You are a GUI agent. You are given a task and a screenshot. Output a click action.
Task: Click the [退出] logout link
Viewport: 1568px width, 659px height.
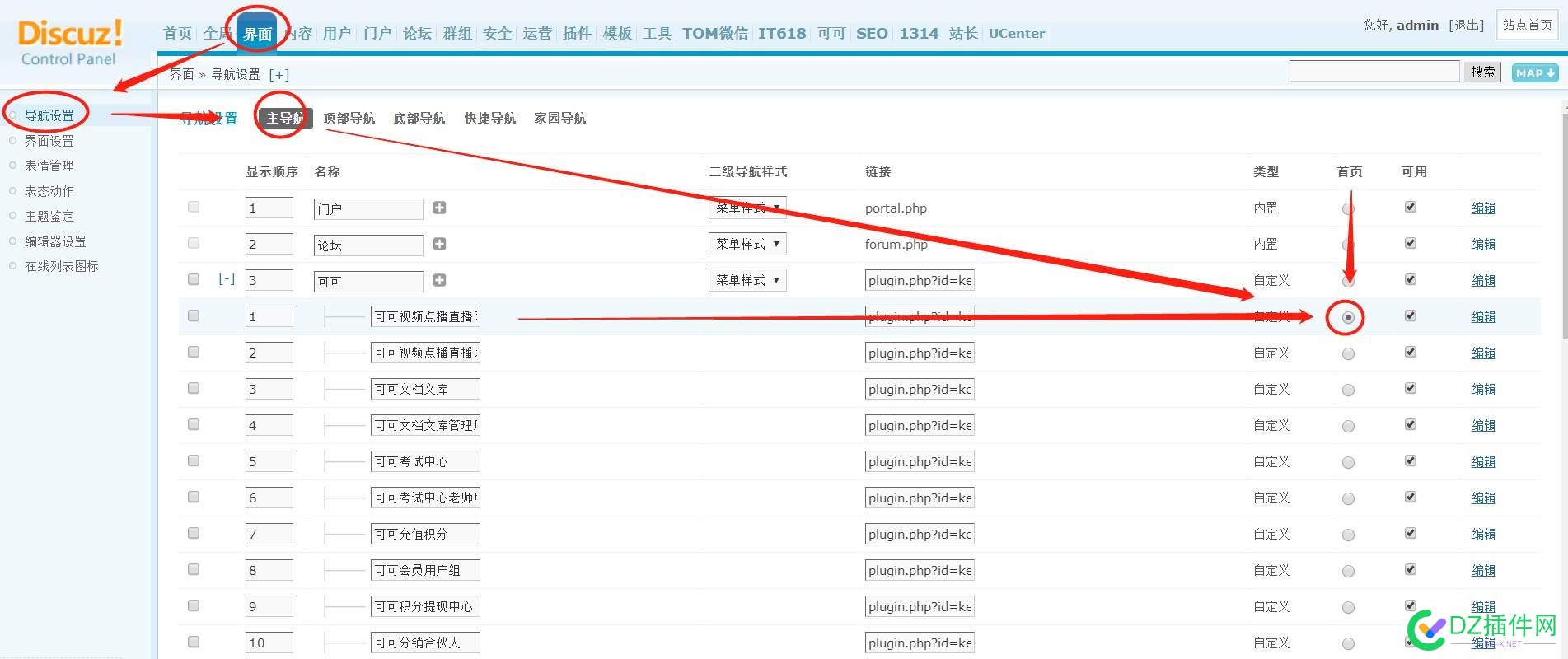(x=1467, y=25)
